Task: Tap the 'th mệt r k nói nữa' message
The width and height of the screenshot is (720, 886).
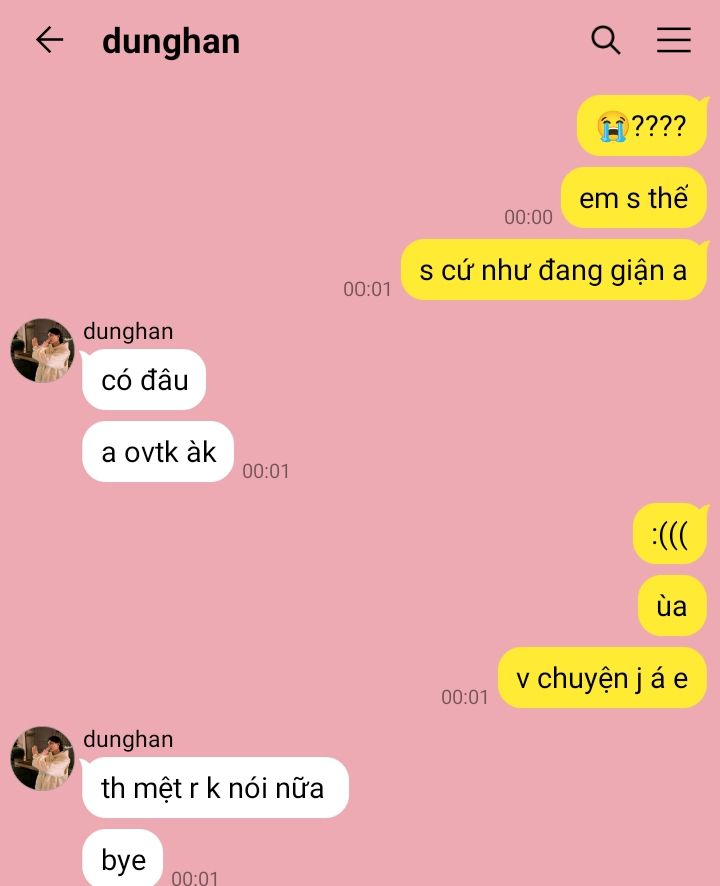Action: 215,787
